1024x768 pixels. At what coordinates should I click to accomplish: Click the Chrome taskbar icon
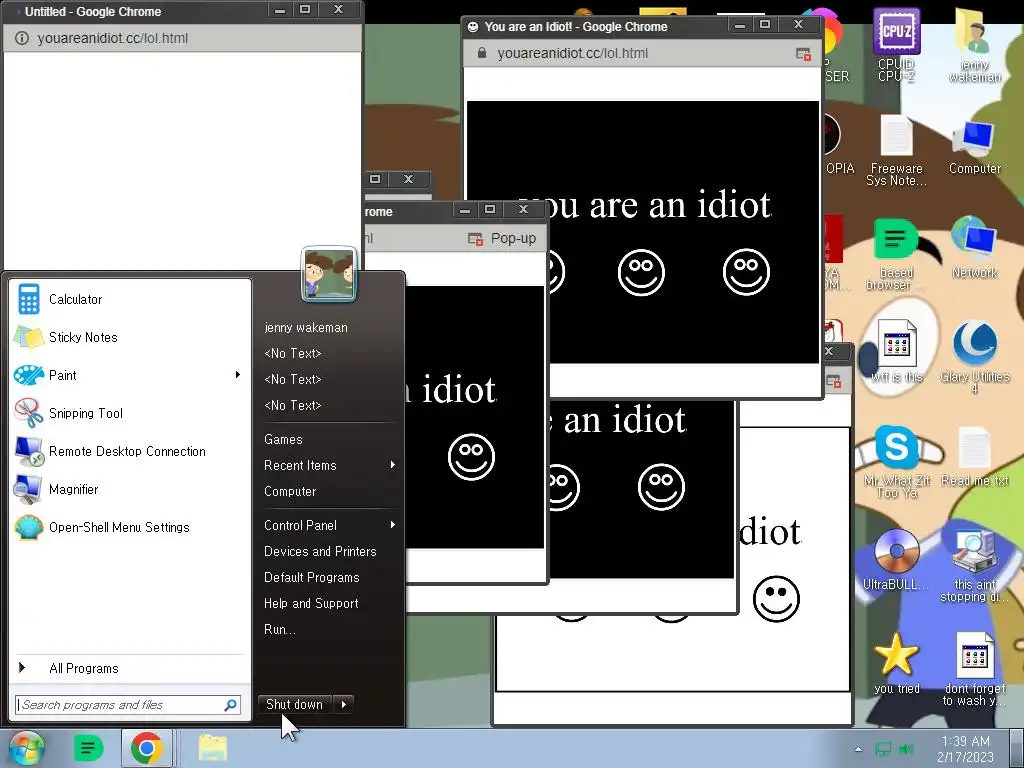146,748
